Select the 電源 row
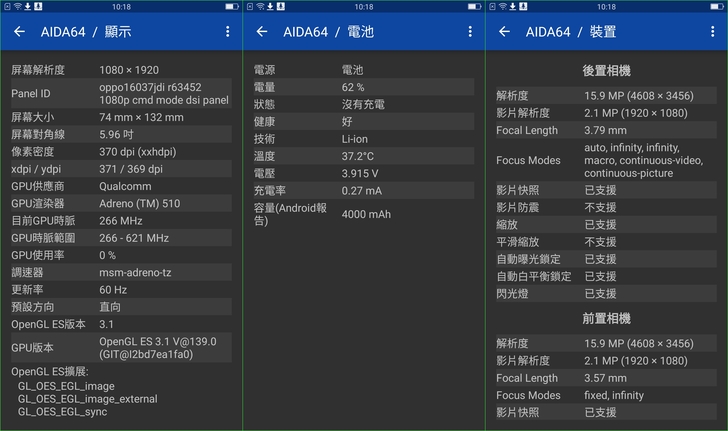The image size is (728, 431). coord(364,70)
